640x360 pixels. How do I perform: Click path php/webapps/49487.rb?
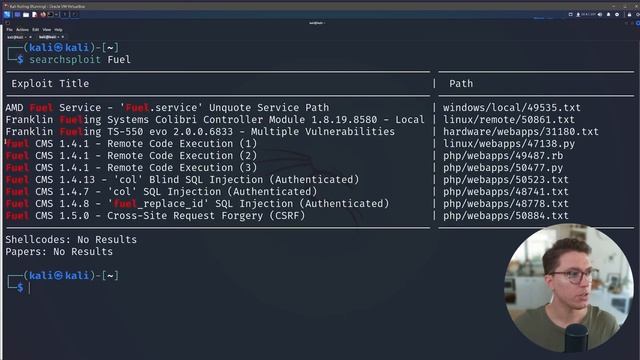pyautogui.click(x=503, y=156)
